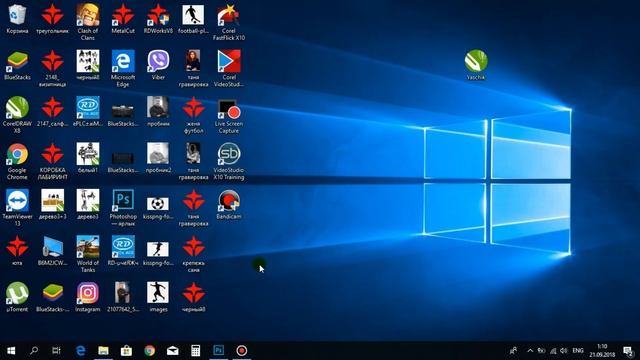Launch Clash of Clans desktop shortcut
Screen dimensions: 640x360
coord(88,22)
